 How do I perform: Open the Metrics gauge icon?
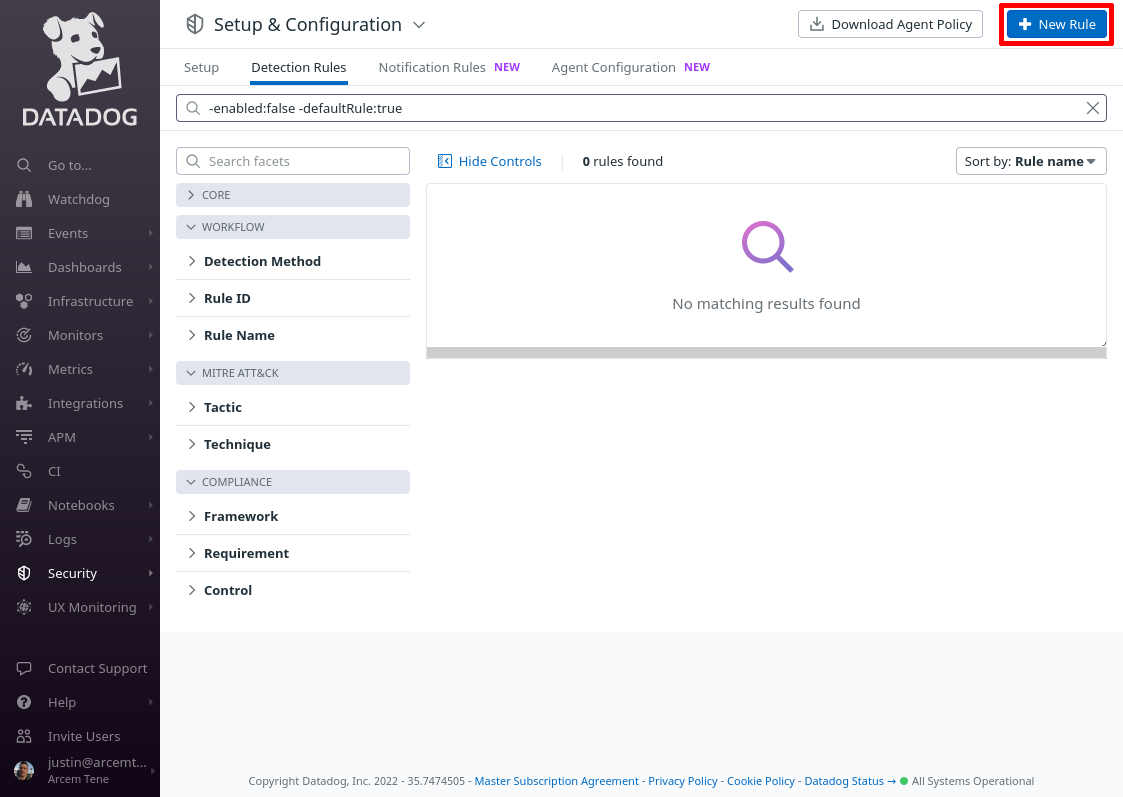tap(24, 369)
